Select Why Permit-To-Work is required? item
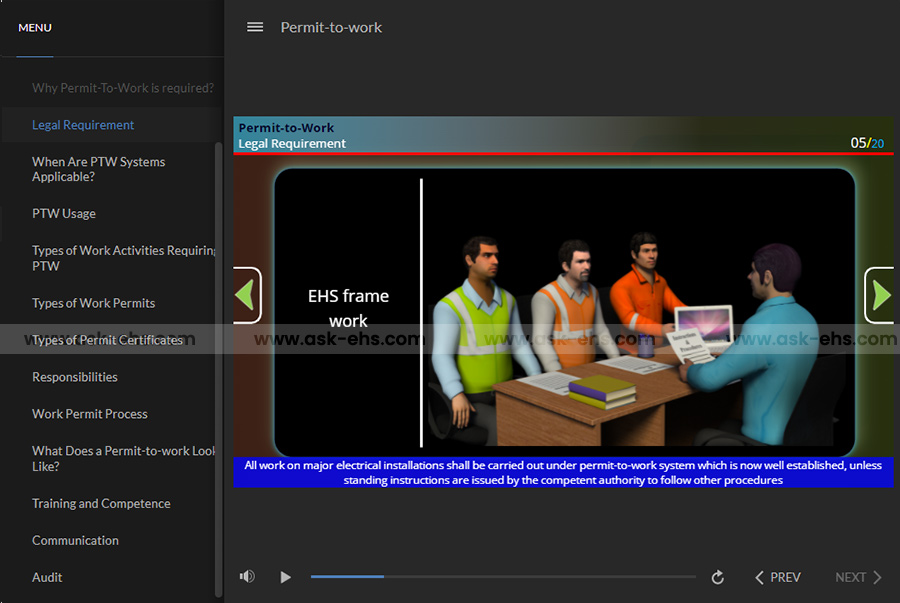 tap(122, 88)
